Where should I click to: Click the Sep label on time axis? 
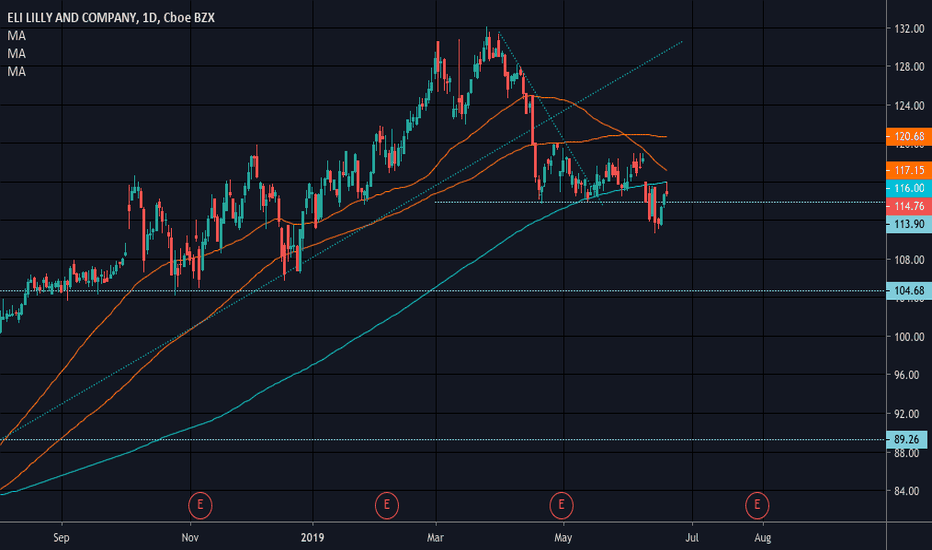pos(61,538)
